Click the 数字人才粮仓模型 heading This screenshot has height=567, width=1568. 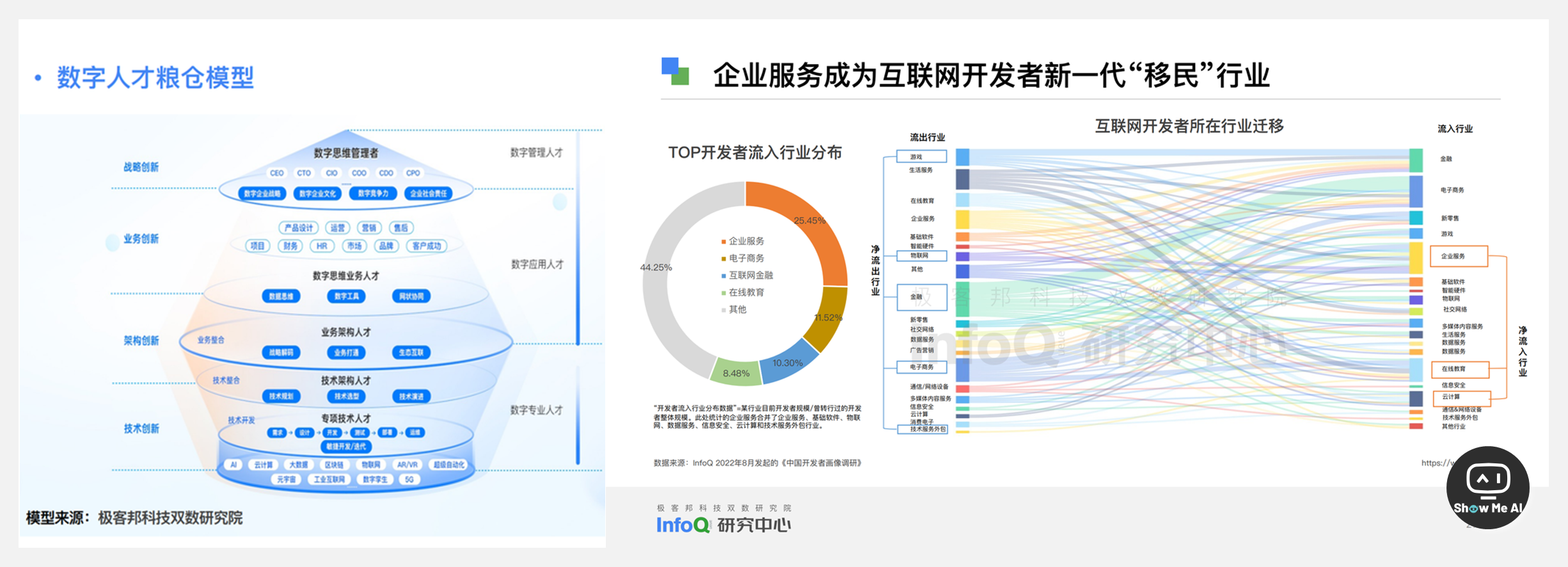tap(155, 77)
